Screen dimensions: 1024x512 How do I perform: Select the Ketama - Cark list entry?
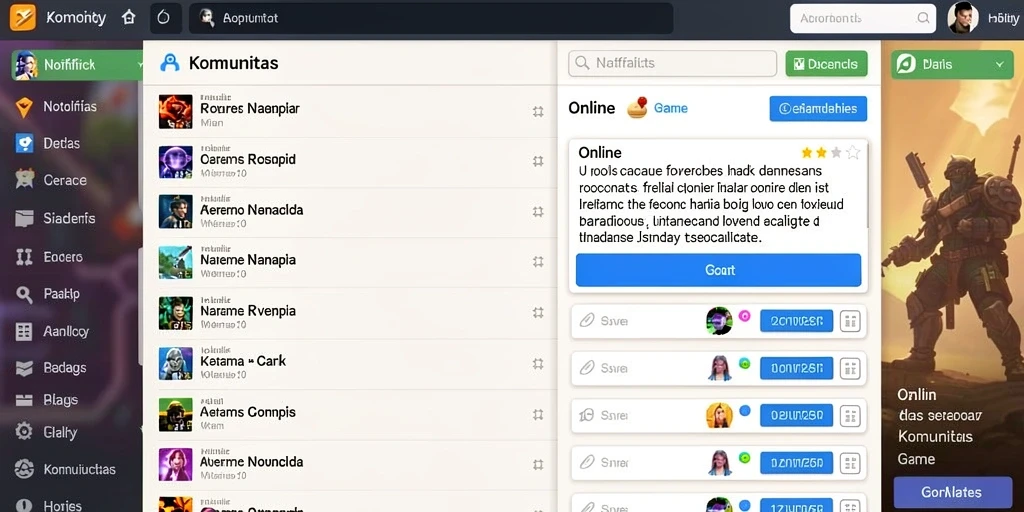coord(349,363)
